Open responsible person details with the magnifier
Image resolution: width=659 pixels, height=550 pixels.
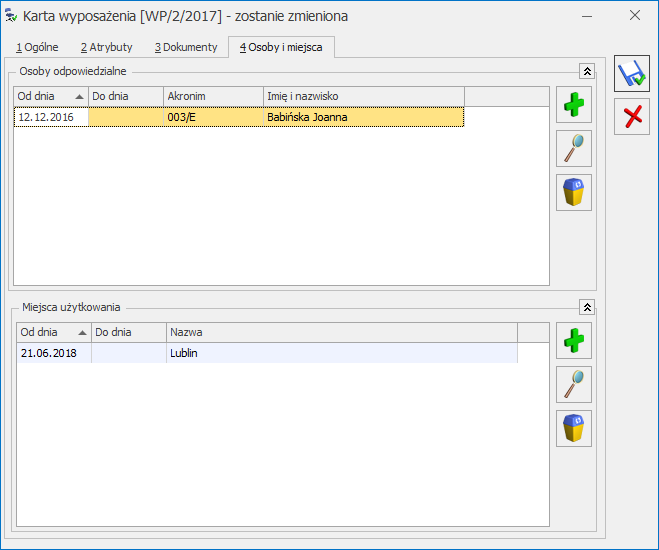pyautogui.click(x=573, y=148)
